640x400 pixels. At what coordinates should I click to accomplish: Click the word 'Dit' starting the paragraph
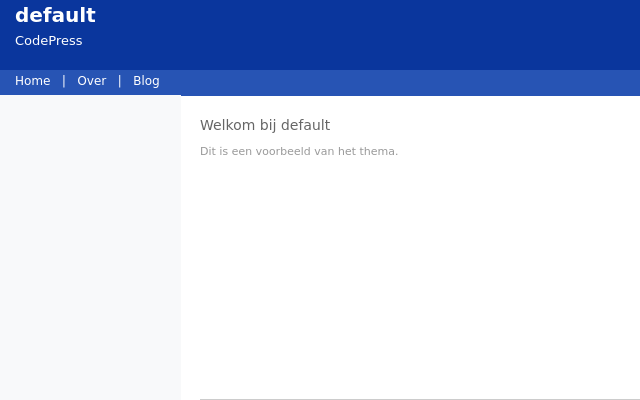208,151
